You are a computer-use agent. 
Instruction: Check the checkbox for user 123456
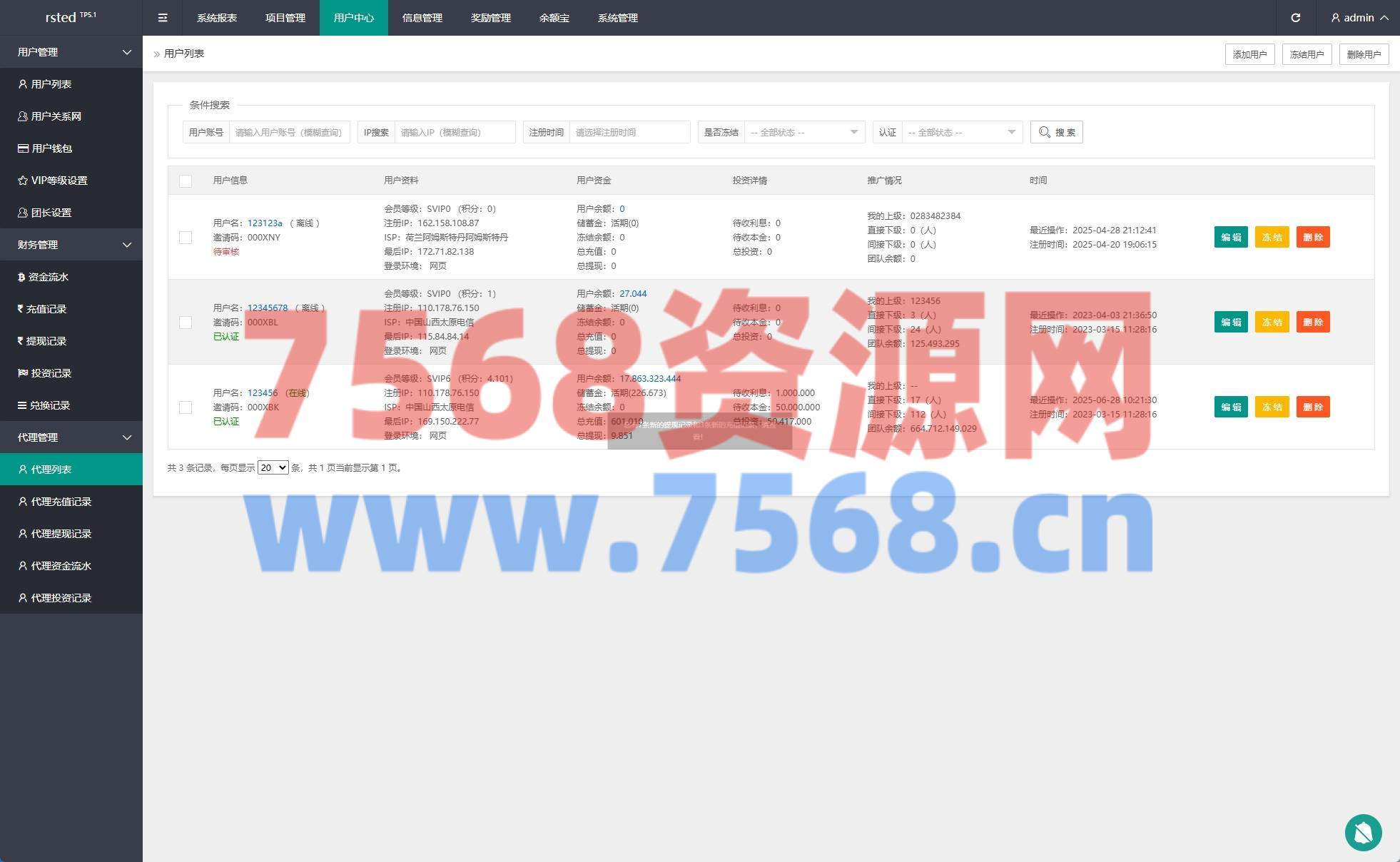click(x=186, y=407)
